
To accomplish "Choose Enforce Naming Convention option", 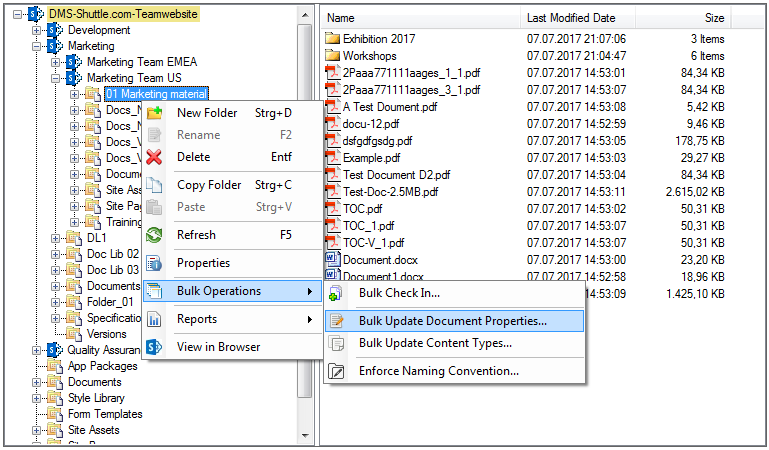I will [x=454, y=371].
